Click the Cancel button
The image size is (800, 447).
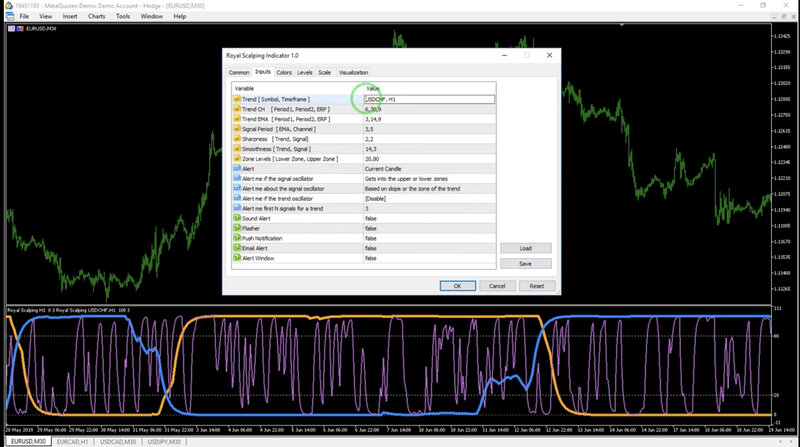[x=497, y=286]
